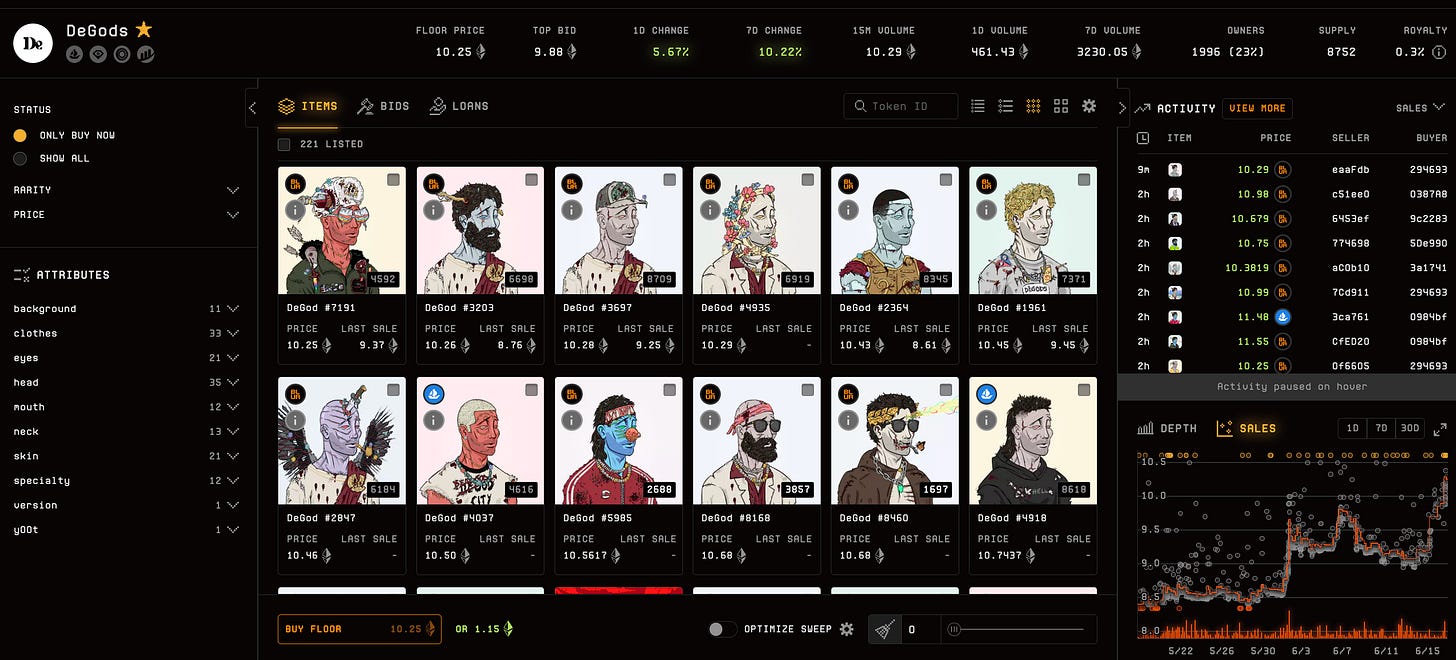The image size is (1456, 660).
Task: Click Blur marketplace badge on DeGod #3203
Action: (x=433, y=184)
